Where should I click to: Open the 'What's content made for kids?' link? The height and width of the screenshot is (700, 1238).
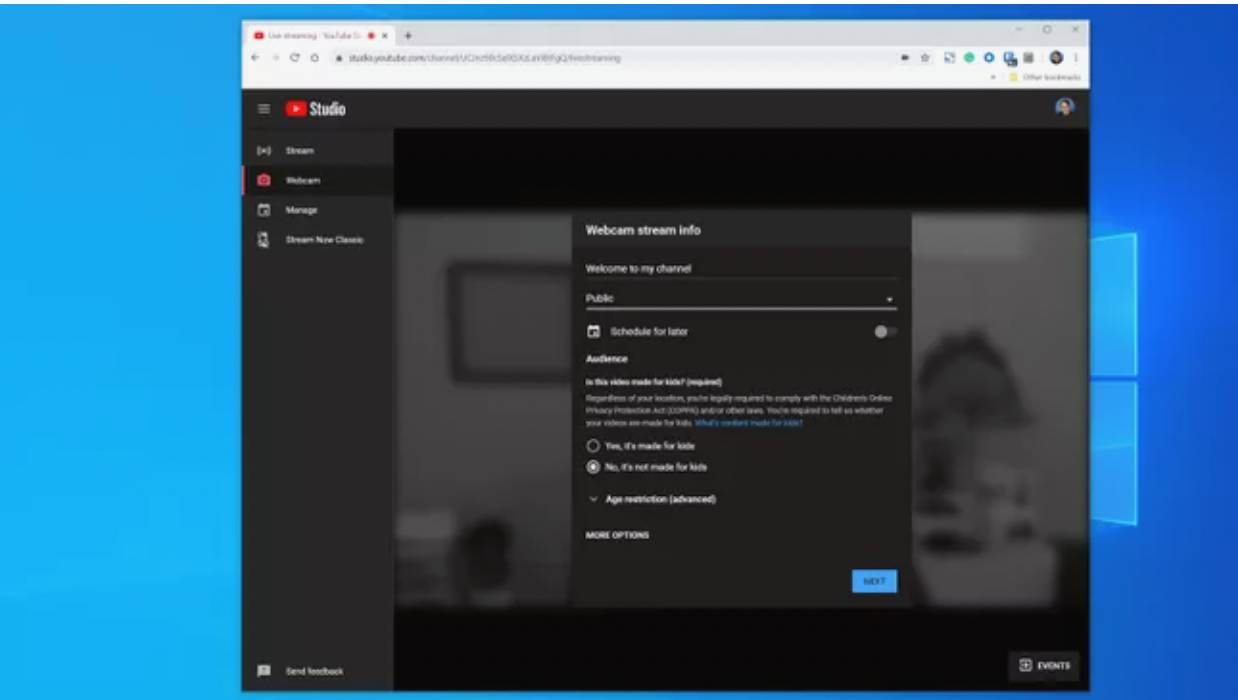(749, 423)
